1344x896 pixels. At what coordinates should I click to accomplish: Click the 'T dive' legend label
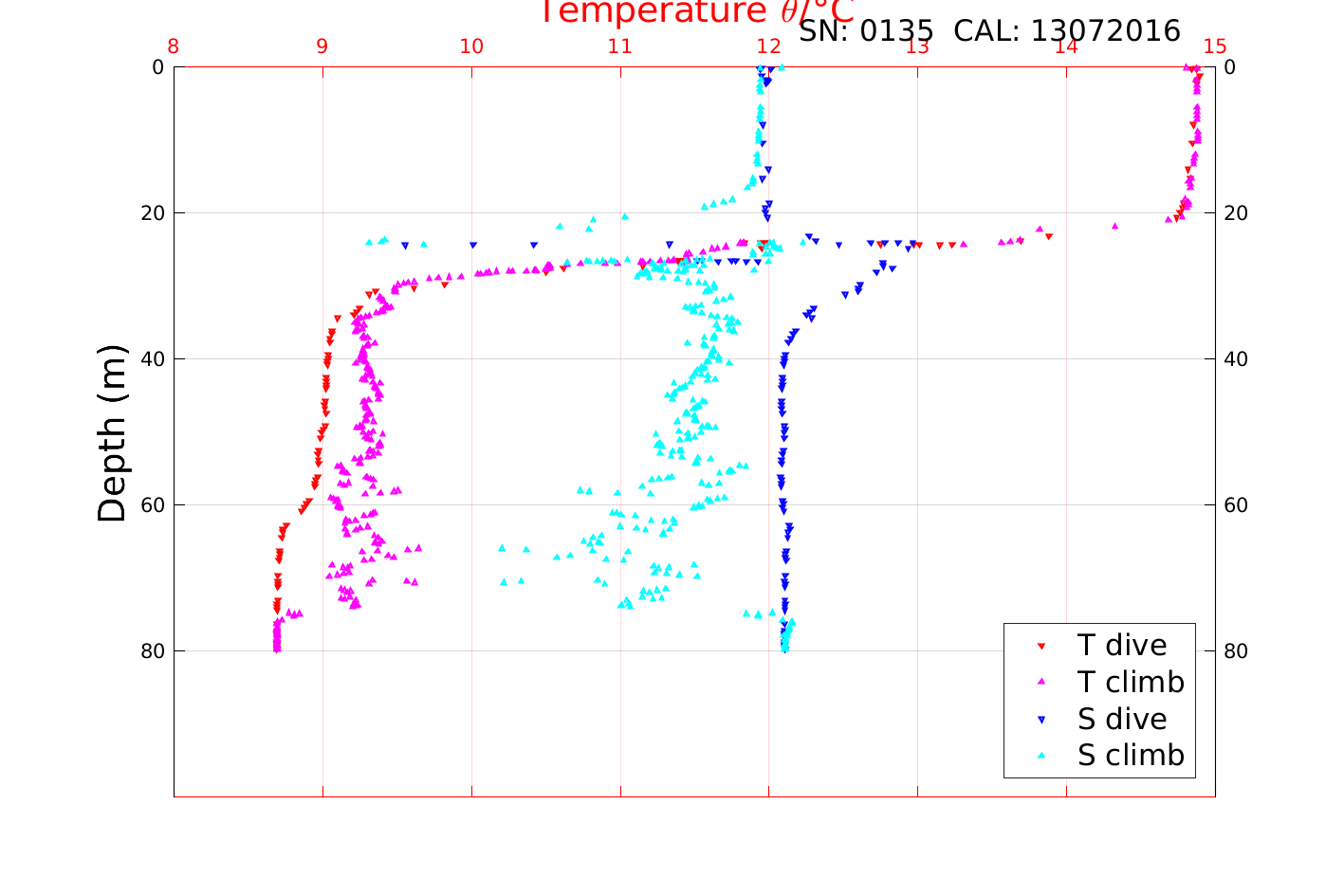pyautogui.click(x=1122, y=645)
